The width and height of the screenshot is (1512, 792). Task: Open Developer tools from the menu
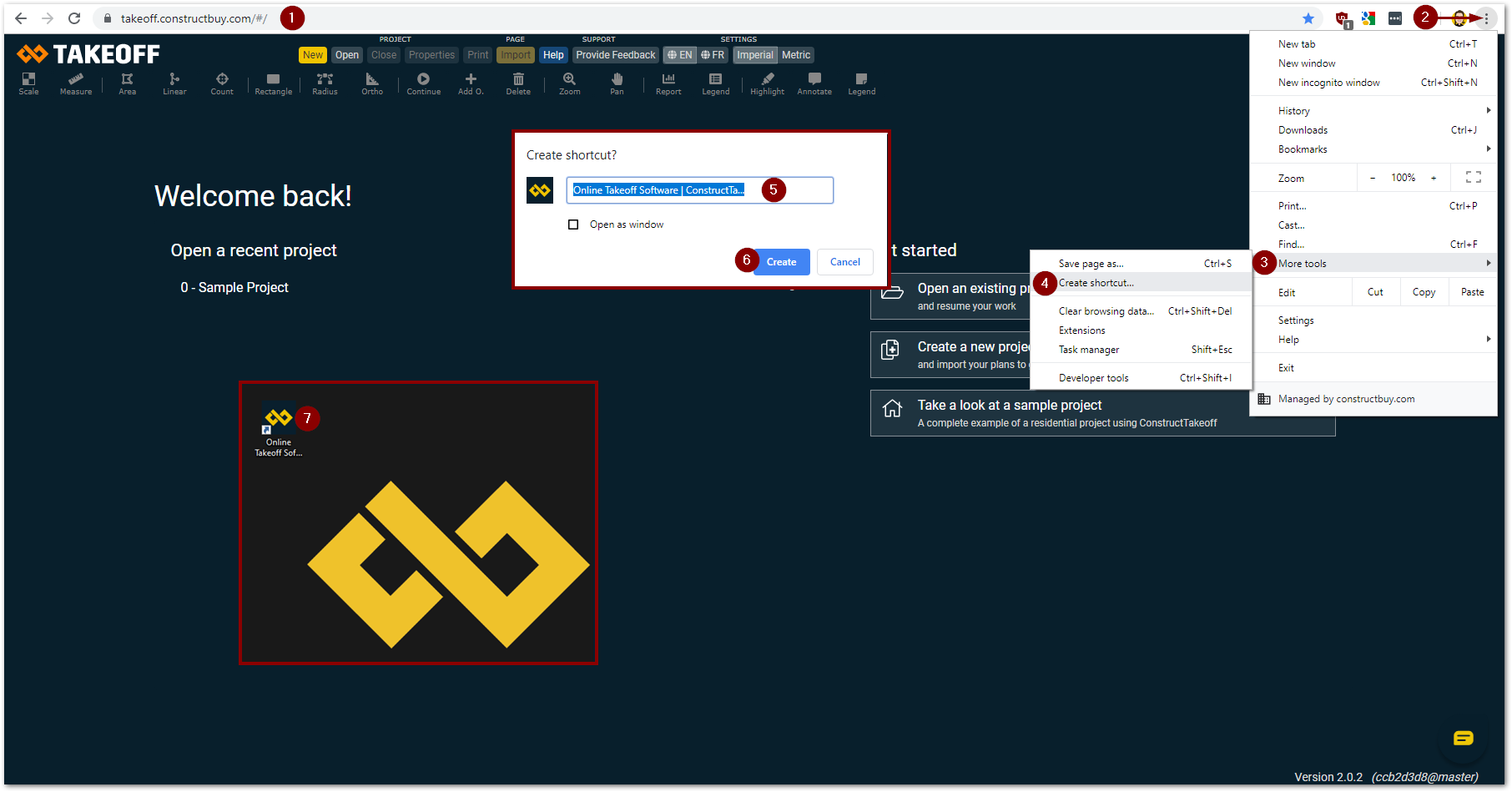1093,378
